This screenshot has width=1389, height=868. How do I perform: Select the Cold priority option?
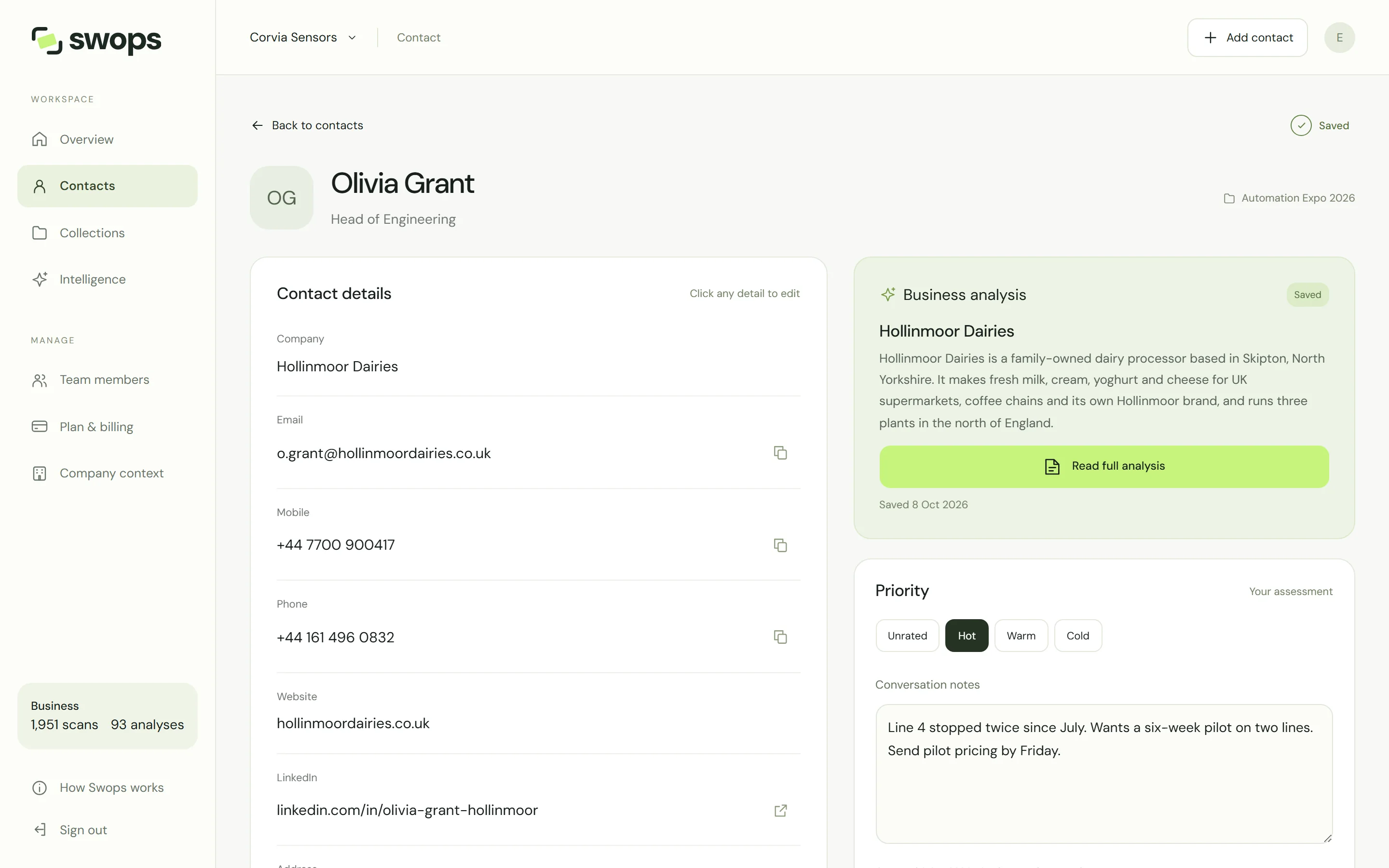(1078, 636)
